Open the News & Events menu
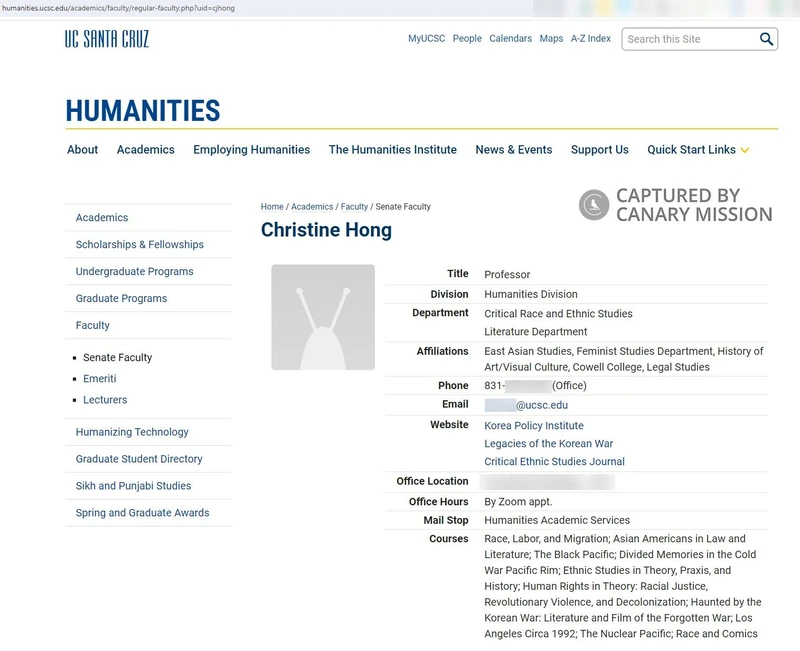Image resolution: width=800 pixels, height=651 pixels. tap(513, 149)
